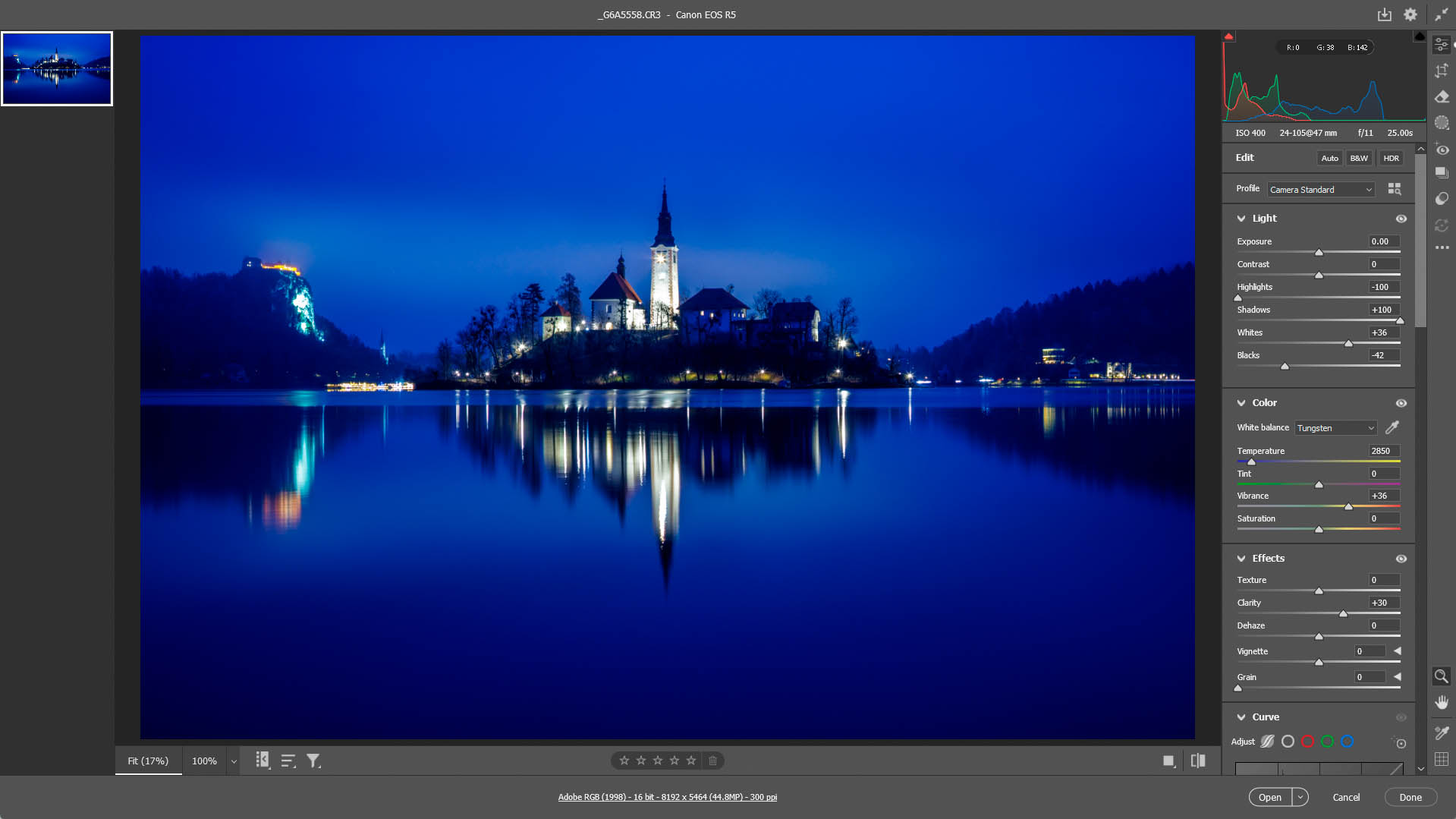Viewport: 1456px width, 819px height.
Task: Select the Hand tool
Action: [1442, 702]
